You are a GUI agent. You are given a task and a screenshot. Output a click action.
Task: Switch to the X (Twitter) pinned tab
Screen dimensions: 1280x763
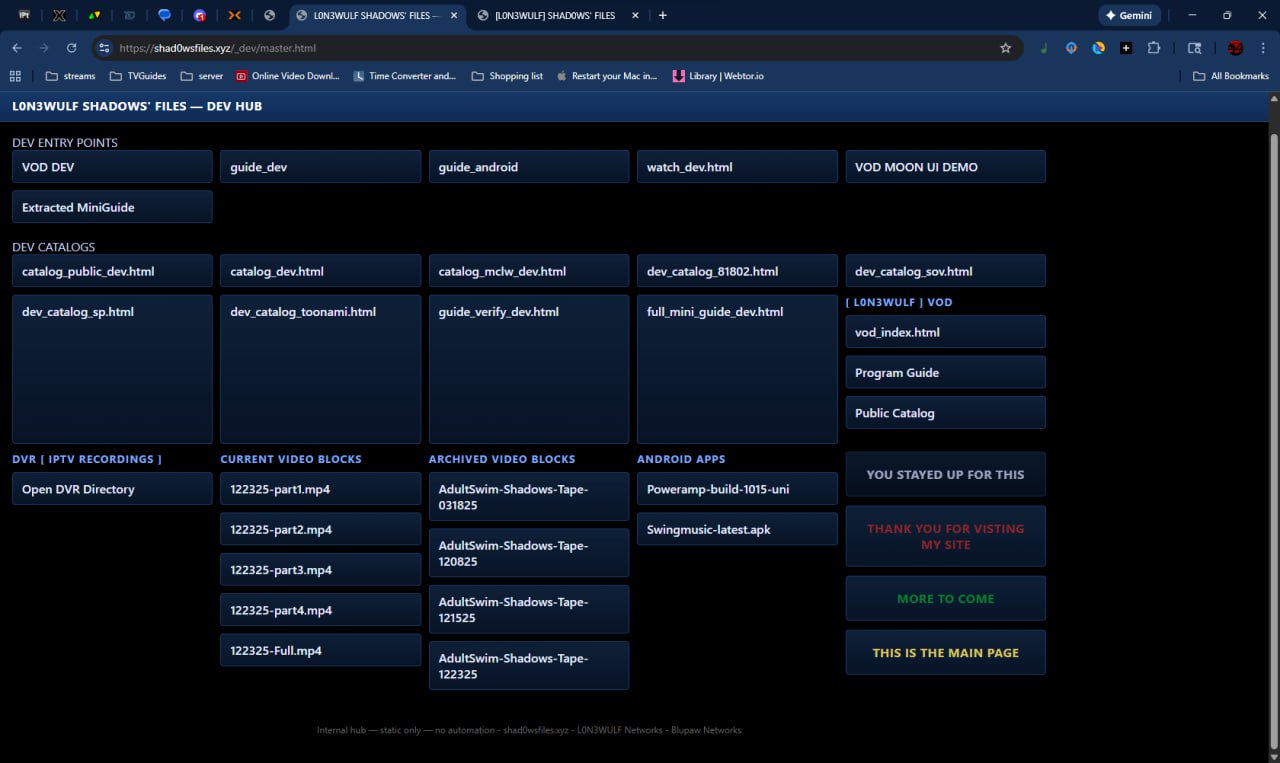59,15
